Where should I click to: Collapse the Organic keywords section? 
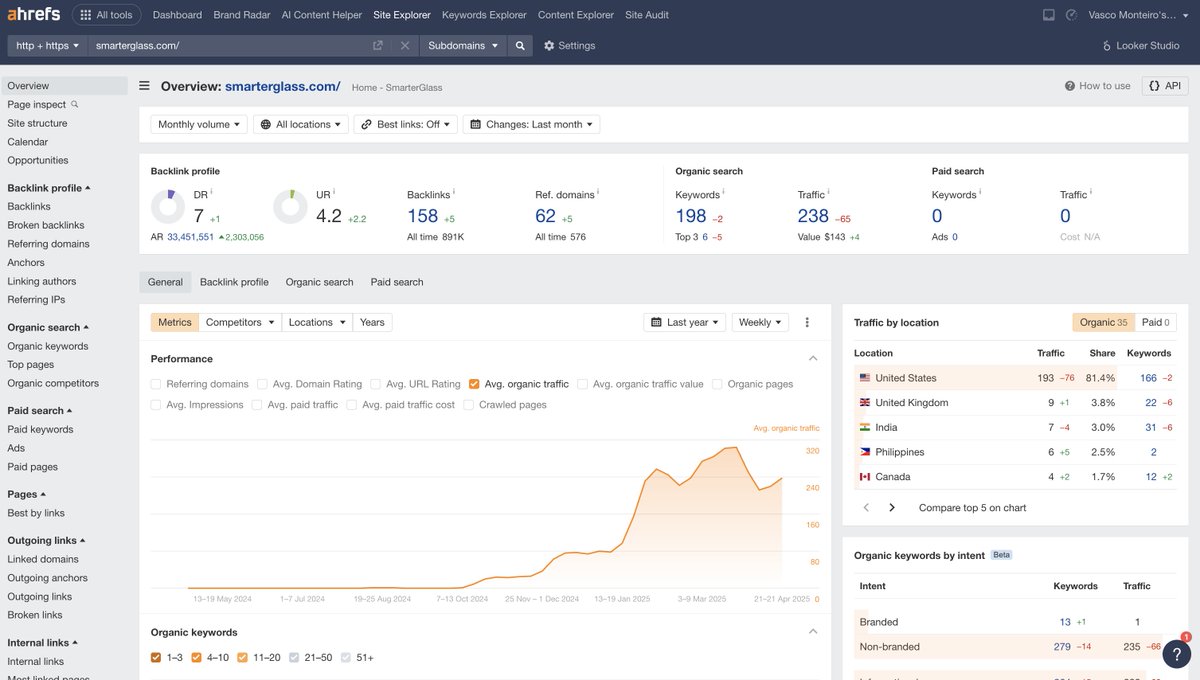pyautogui.click(x=813, y=631)
